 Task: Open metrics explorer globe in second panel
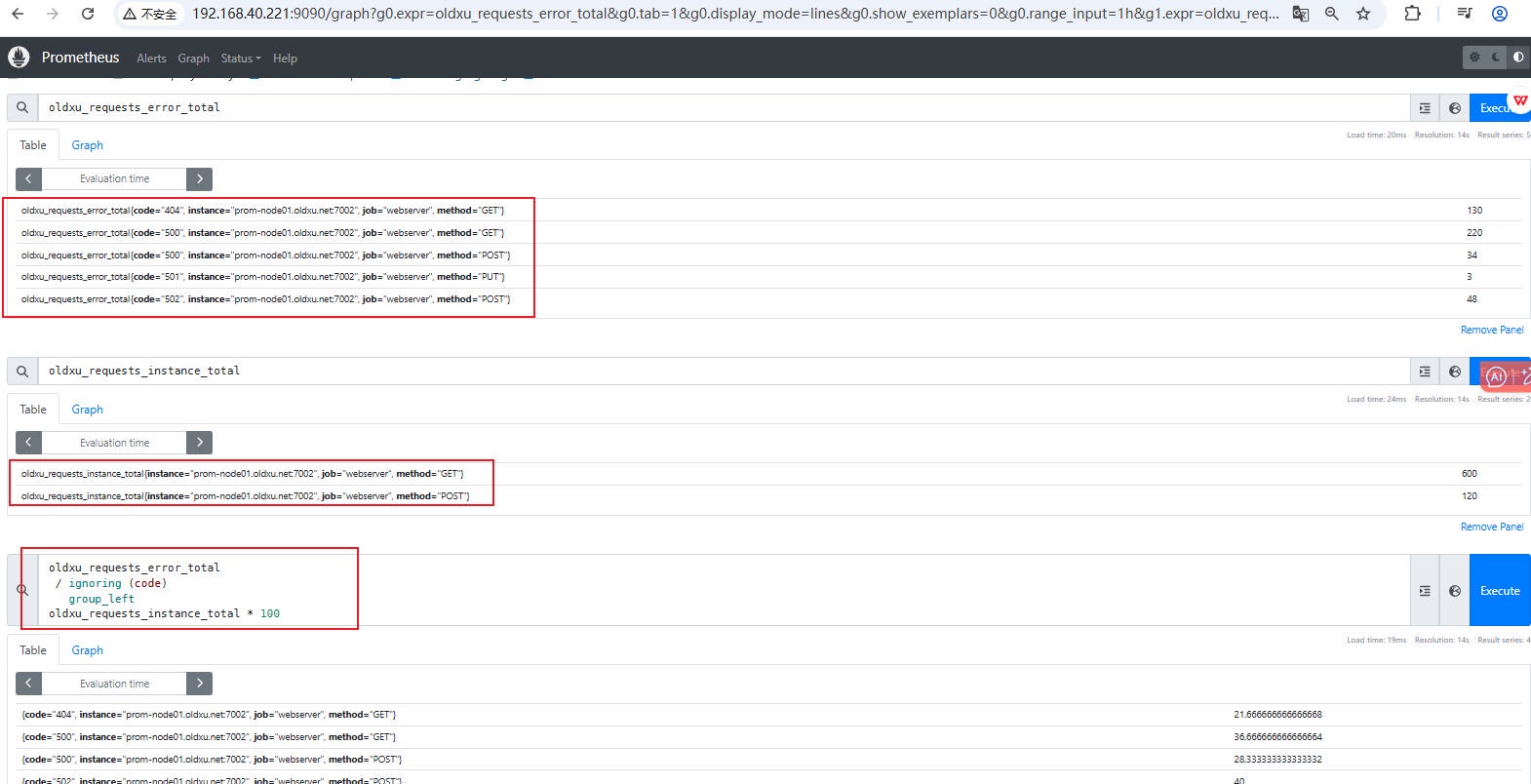click(1454, 372)
